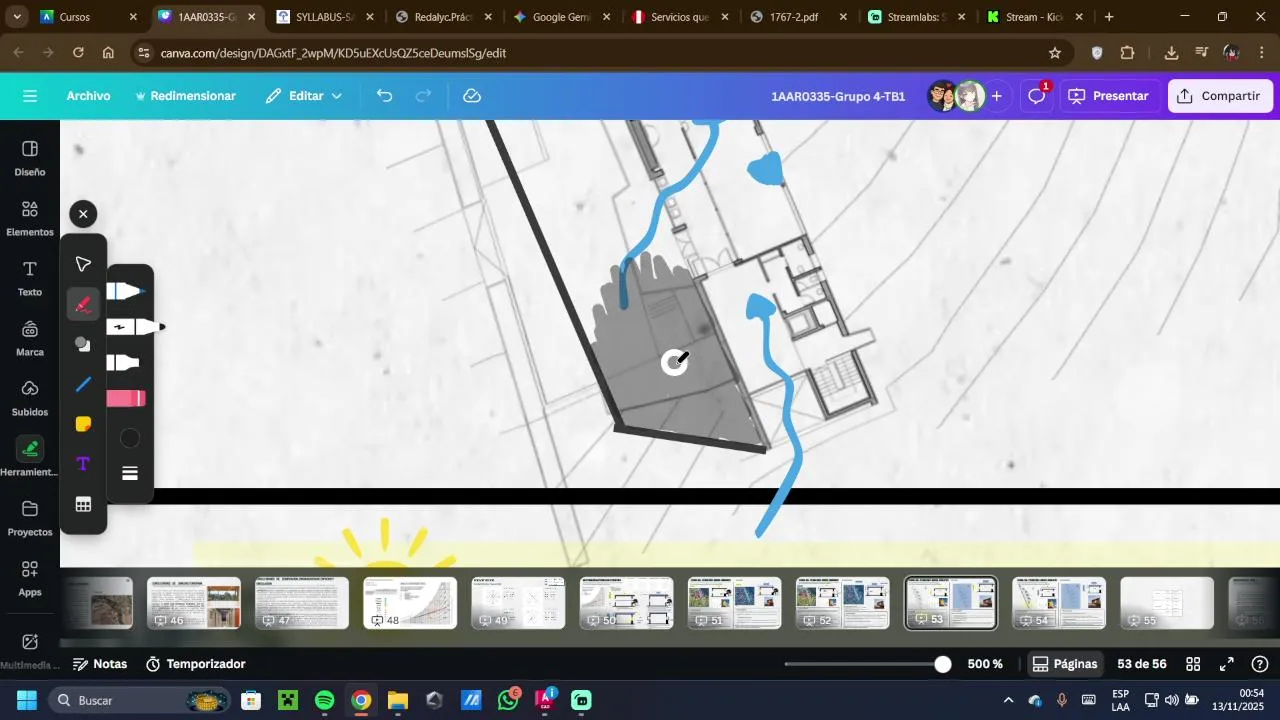
Task: Open the stroke thickness settings
Action: tap(130, 474)
